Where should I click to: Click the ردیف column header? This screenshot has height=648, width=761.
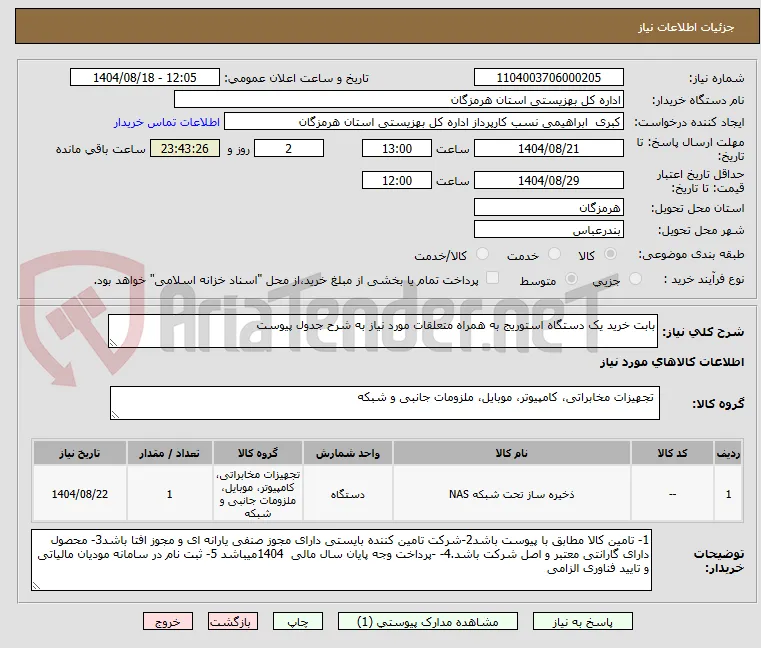(x=728, y=453)
